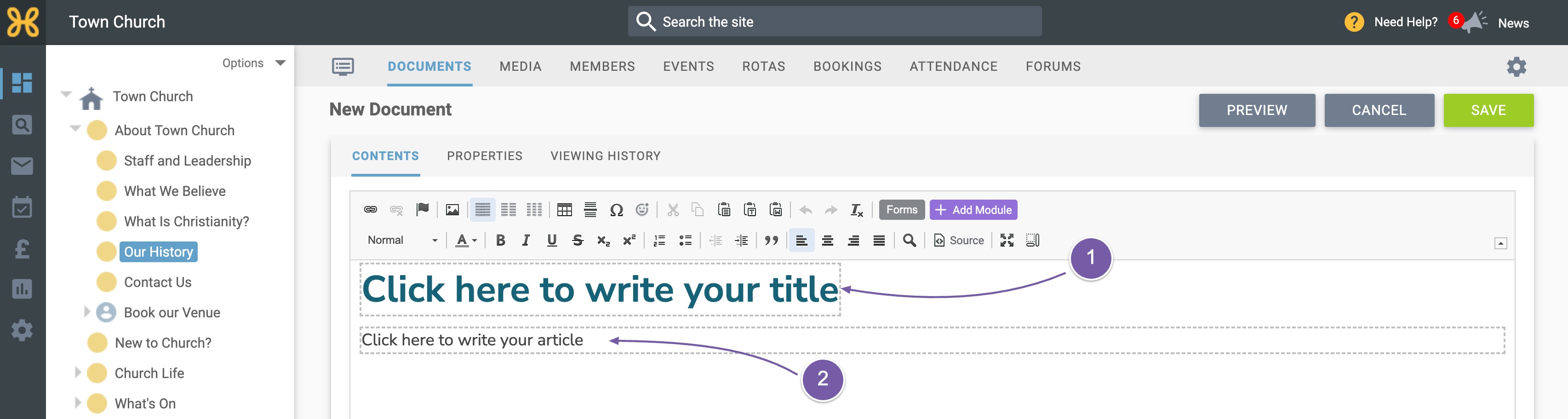1568x419 pixels.
Task: Click in the Search the site field
Action: (835, 22)
